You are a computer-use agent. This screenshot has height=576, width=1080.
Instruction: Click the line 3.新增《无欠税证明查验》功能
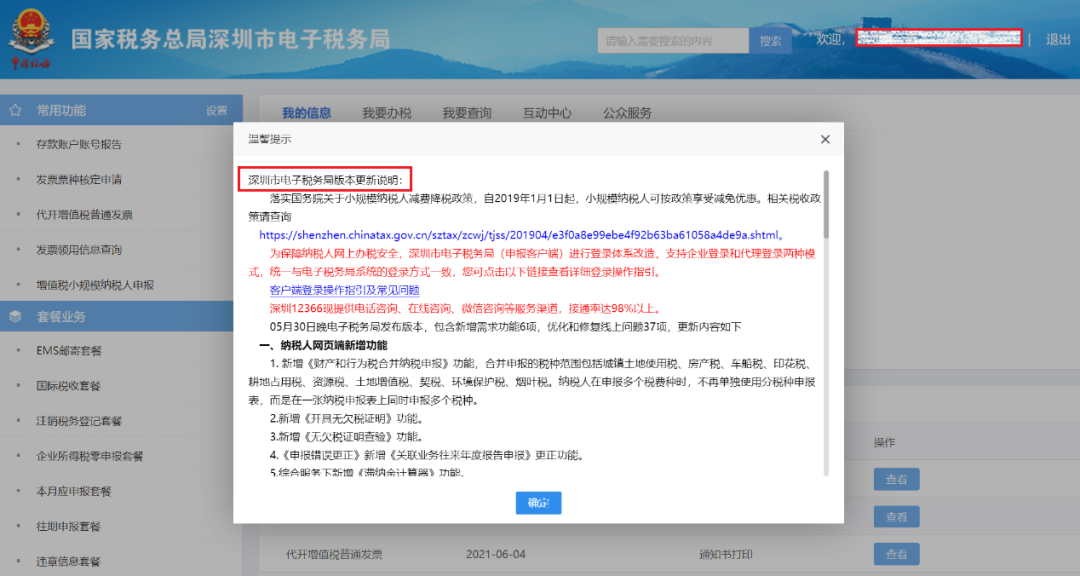(x=346, y=437)
